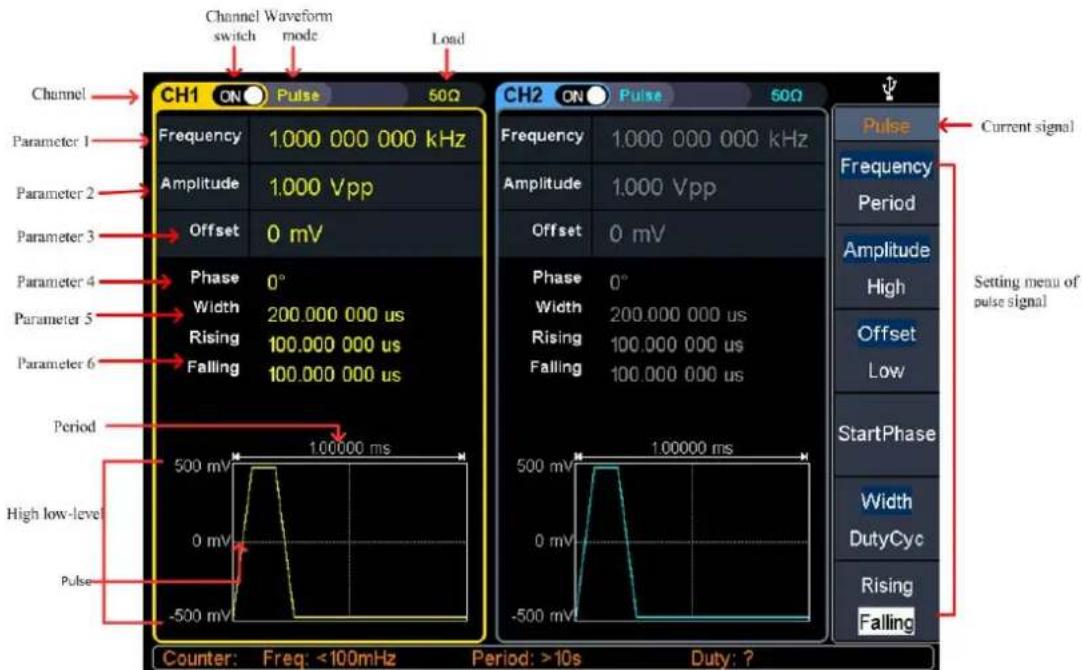
Task: Click CH2 Phase value 0°
Action: click(618, 282)
